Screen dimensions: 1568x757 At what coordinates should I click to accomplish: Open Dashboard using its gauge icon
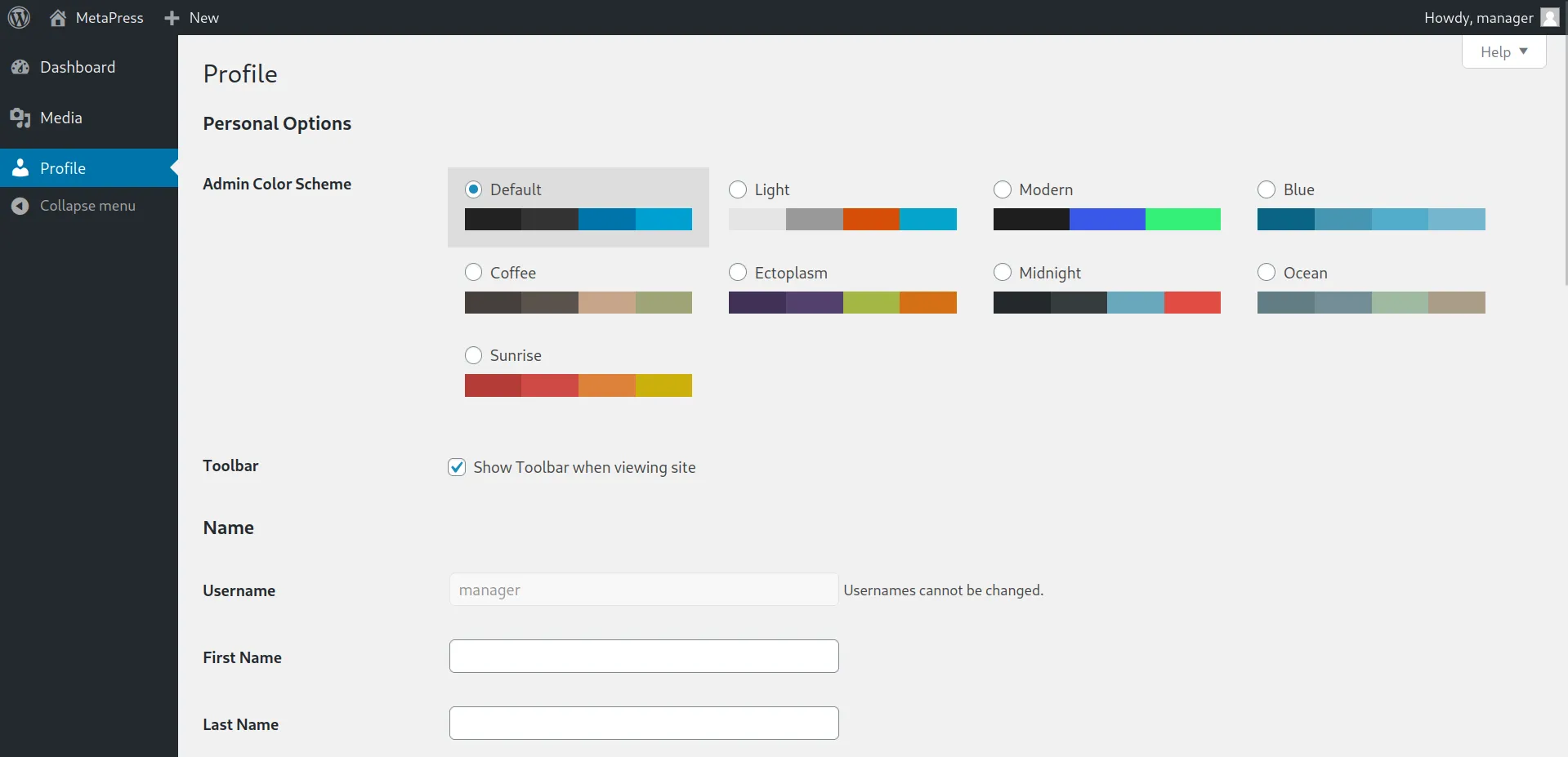pyautogui.click(x=20, y=67)
